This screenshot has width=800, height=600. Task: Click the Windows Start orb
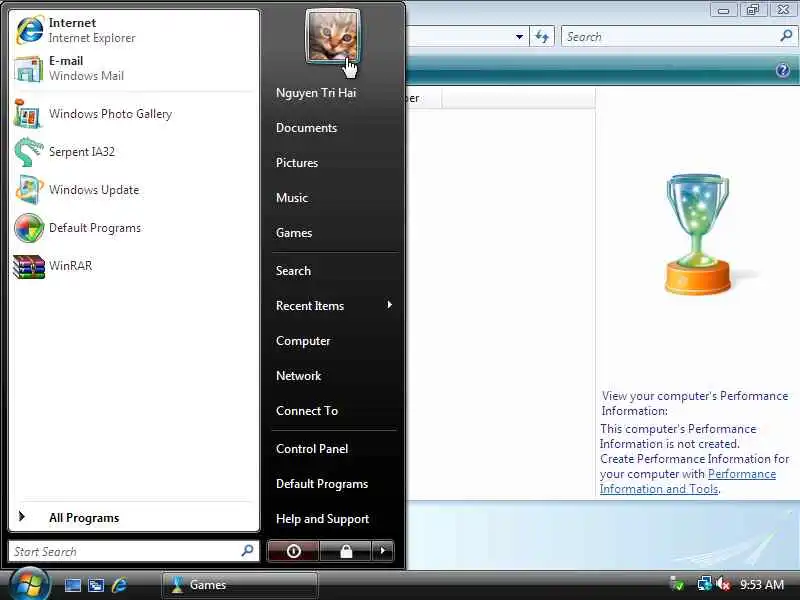pos(30,584)
